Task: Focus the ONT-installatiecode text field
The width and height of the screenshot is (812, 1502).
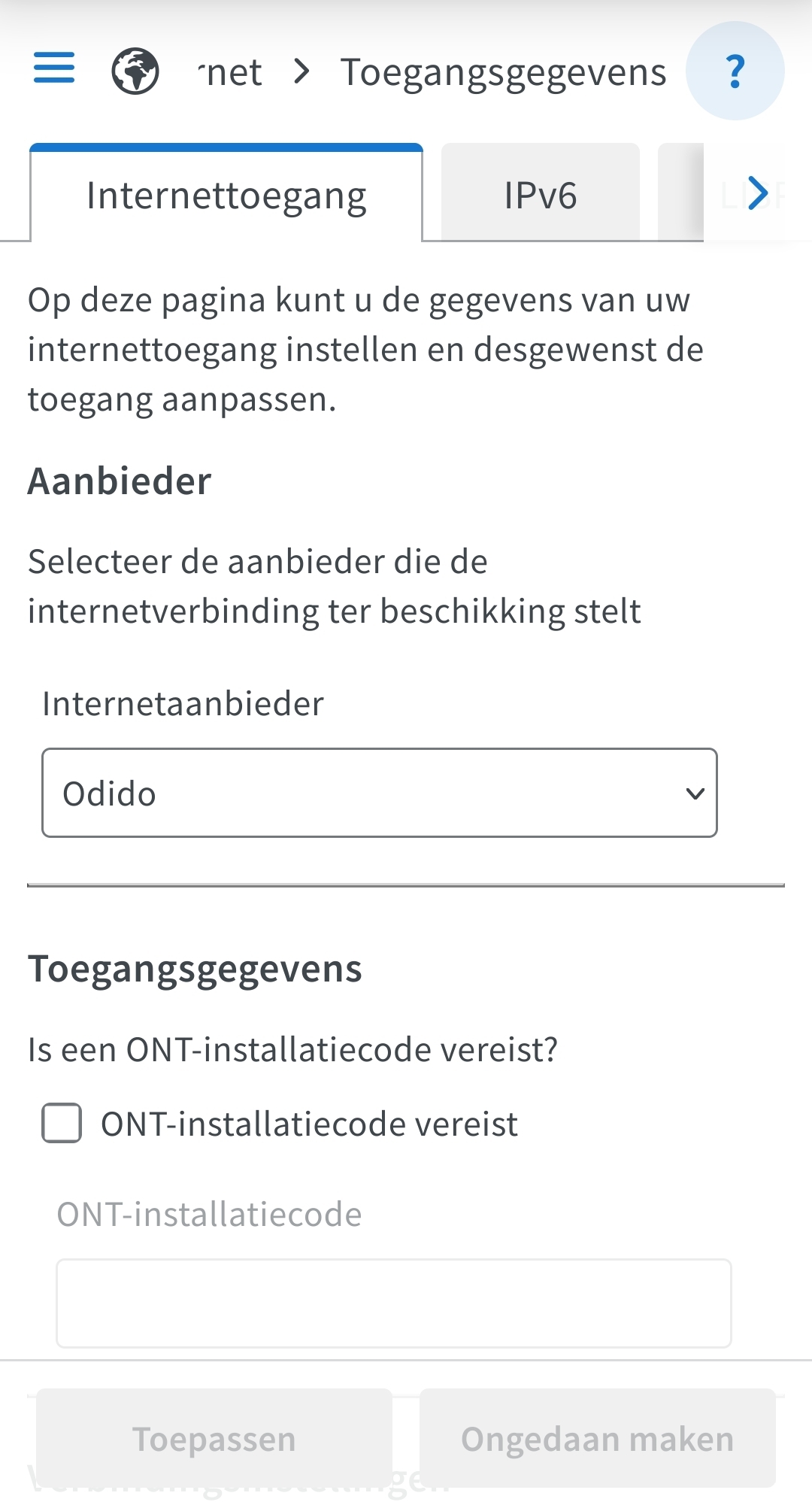Action: click(x=394, y=1303)
